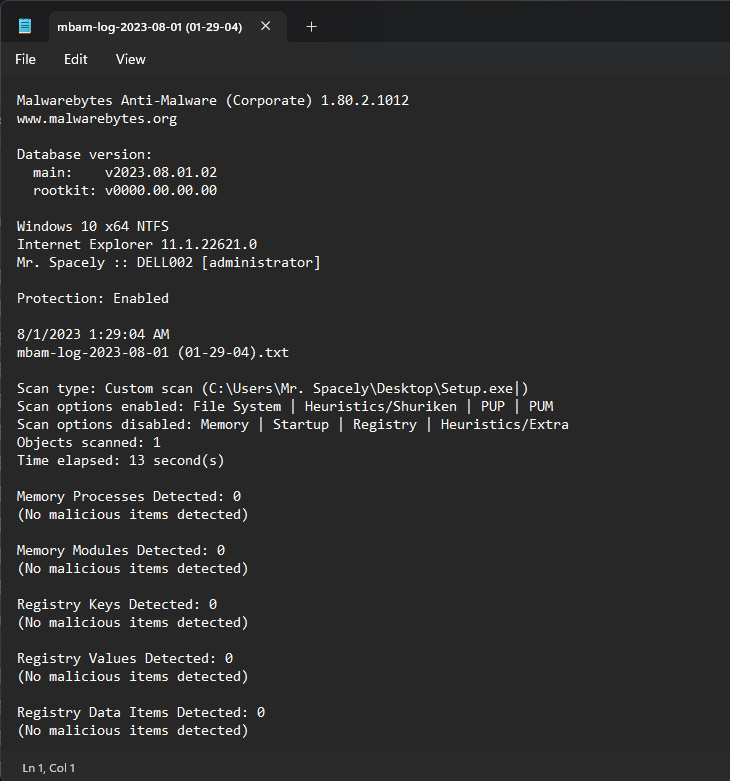The height and width of the screenshot is (781, 730).
Task: Click the 'Scan type: Custom scan' line
Action: (272, 389)
